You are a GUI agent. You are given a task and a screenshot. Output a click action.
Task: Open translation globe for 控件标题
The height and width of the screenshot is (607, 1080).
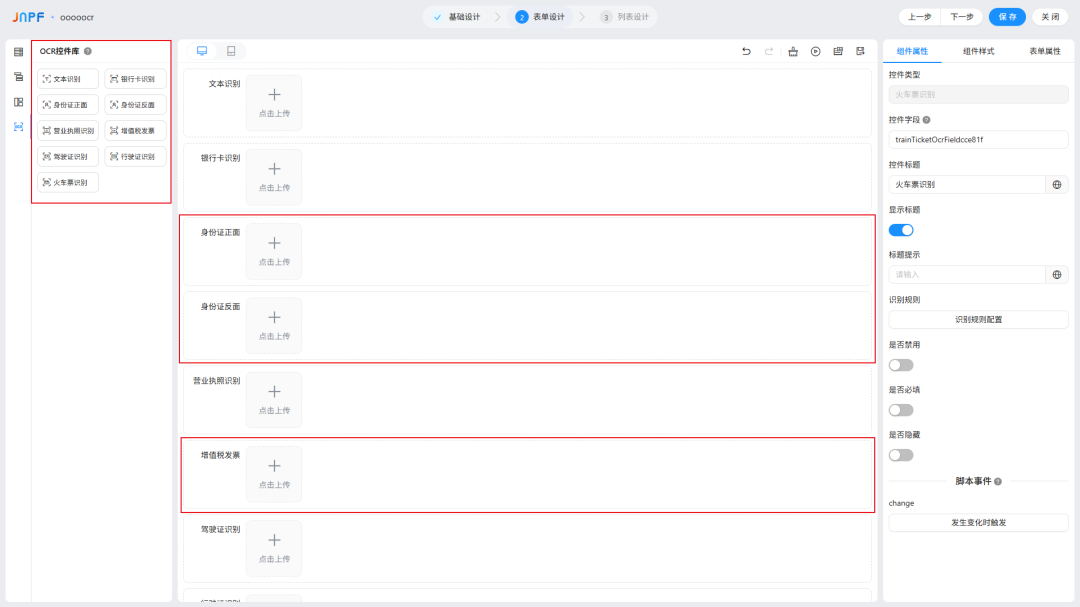(x=1057, y=184)
